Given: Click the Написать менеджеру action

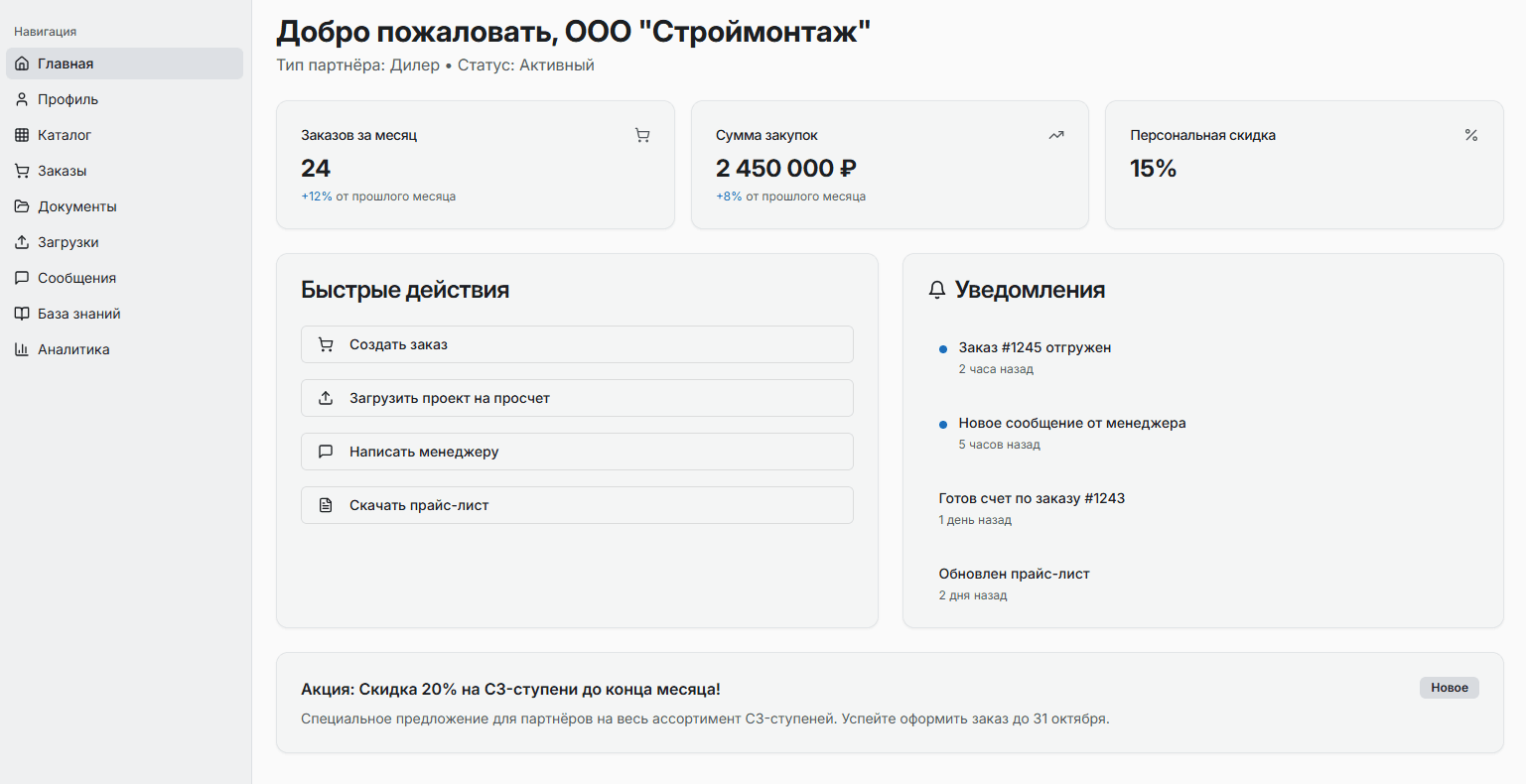Looking at the screenshot, I should pyautogui.click(x=577, y=452).
